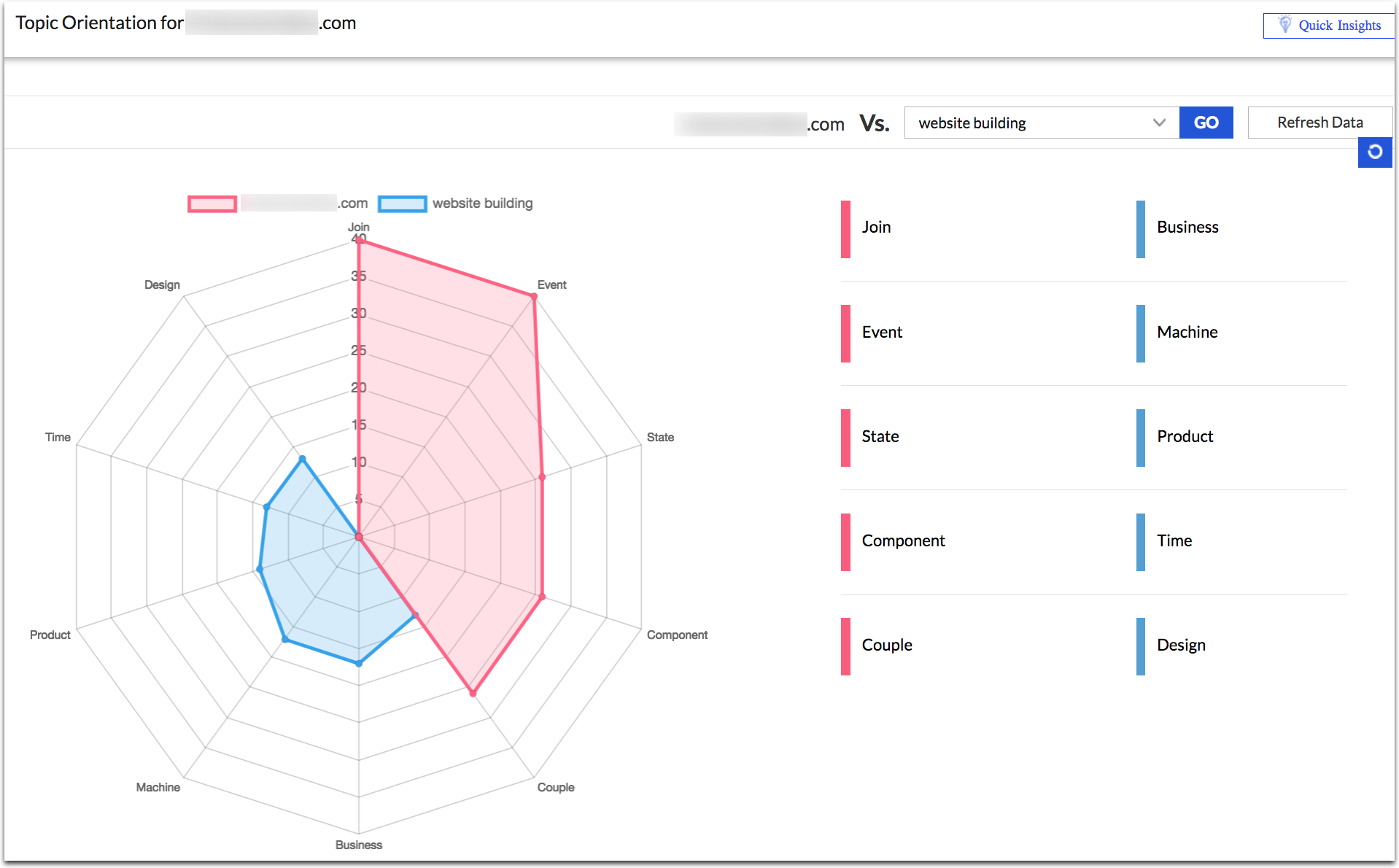Viewport: 1399px width, 868px height.
Task: Click the Machine topic entry
Action: tap(1187, 333)
